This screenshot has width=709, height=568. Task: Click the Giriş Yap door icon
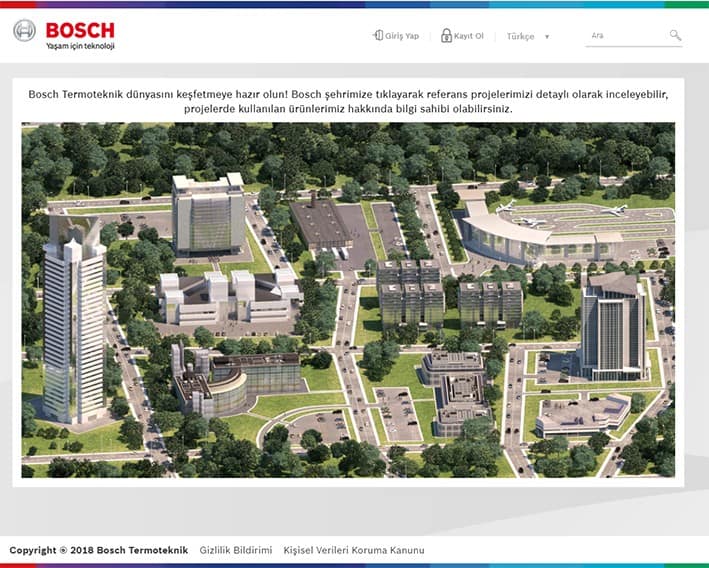coord(378,36)
